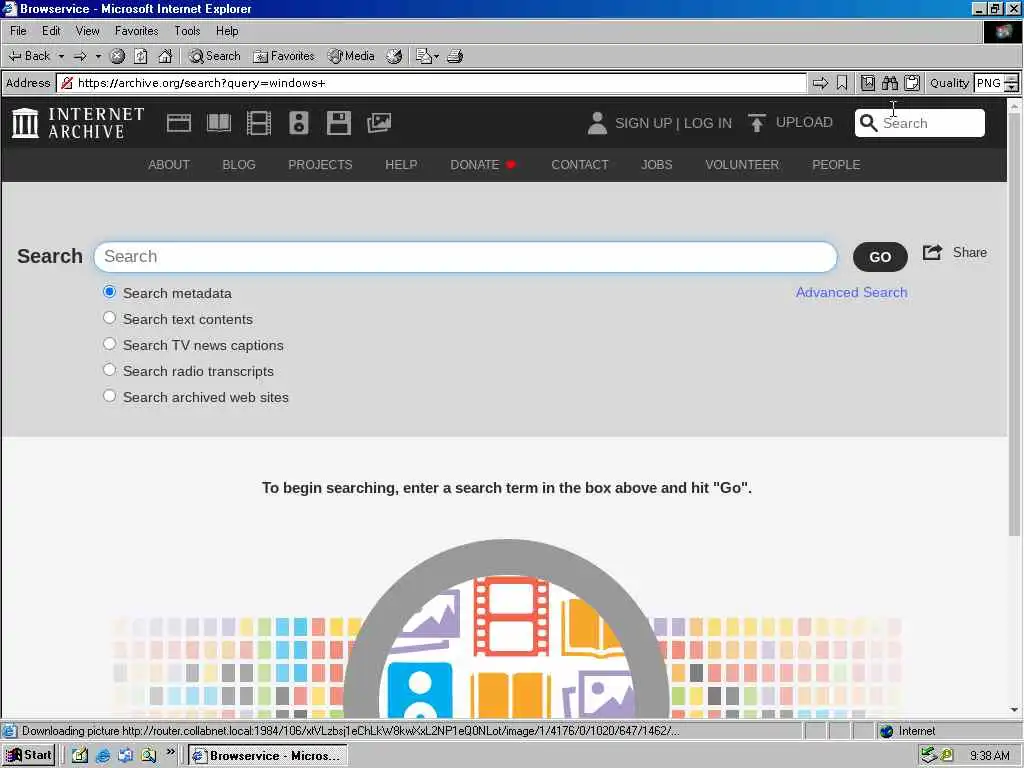Click the Browservice taskbar window button

coord(268,756)
